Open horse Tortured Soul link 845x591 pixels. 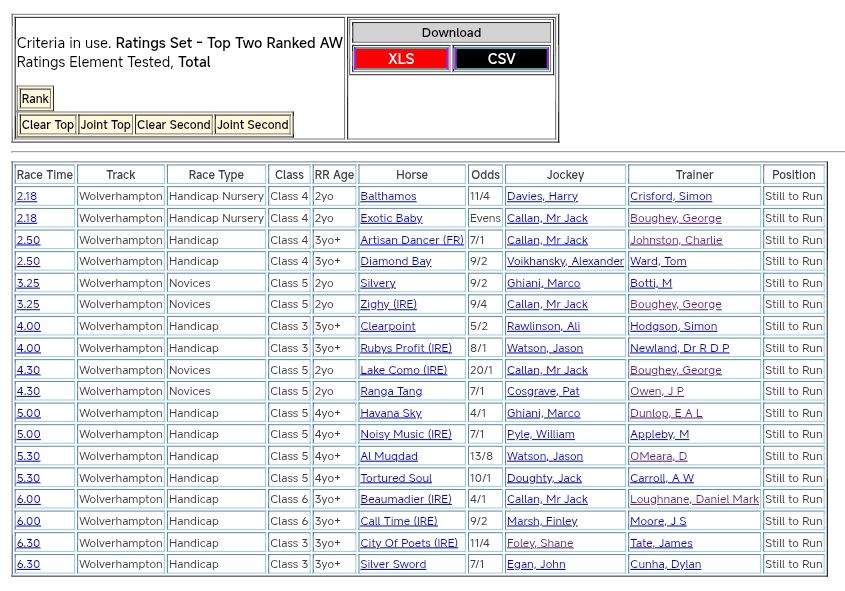396,478
